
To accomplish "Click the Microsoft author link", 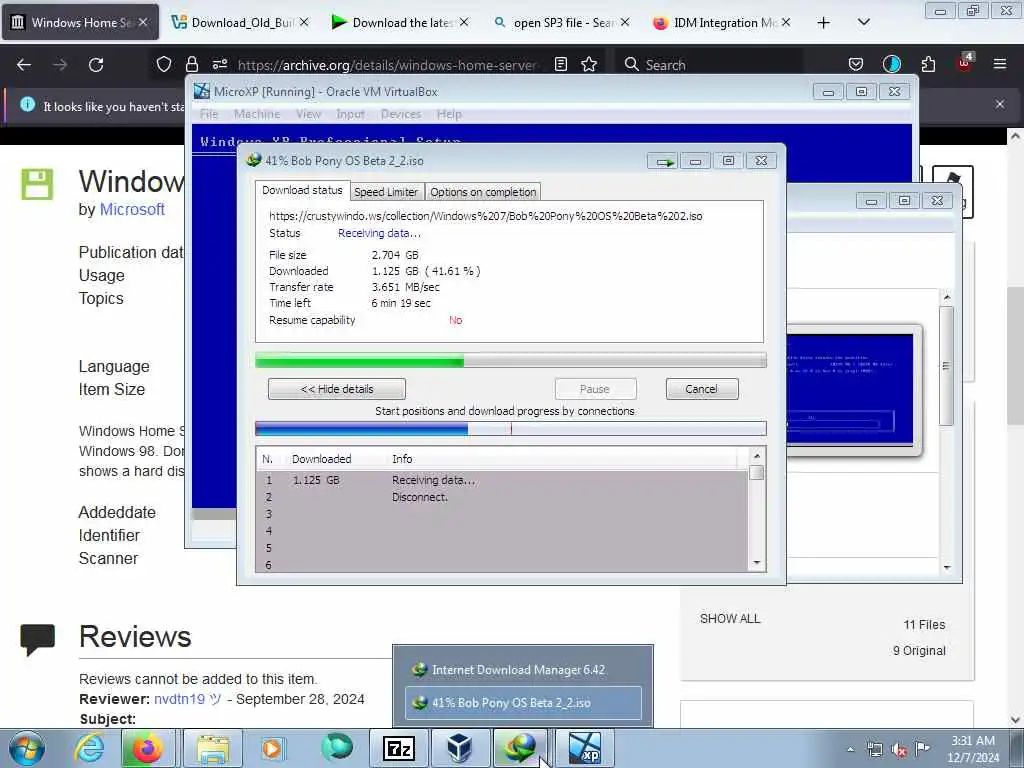I will coord(132,209).
